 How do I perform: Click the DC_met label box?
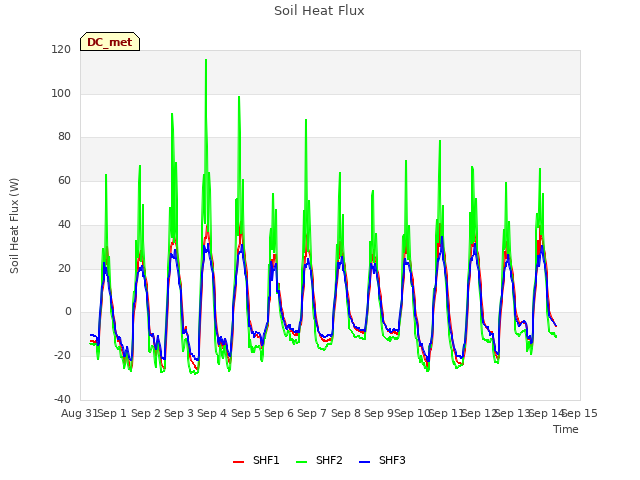tap(110, 42)
